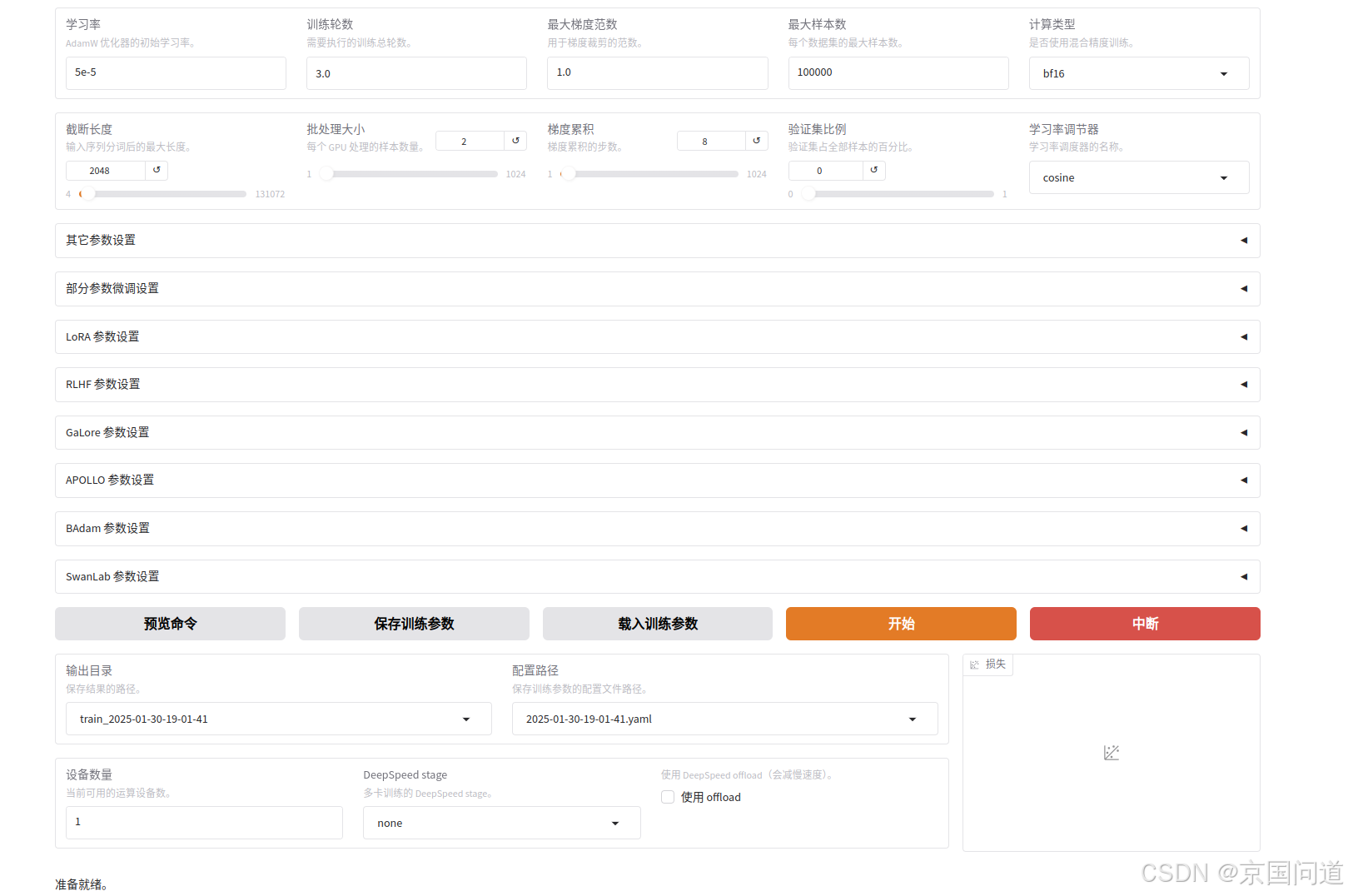Viewport: 1348px width, 896px height.
Task: Click the 损失 plot label icon
Action: pyautogui.click(x=974, y=665)
